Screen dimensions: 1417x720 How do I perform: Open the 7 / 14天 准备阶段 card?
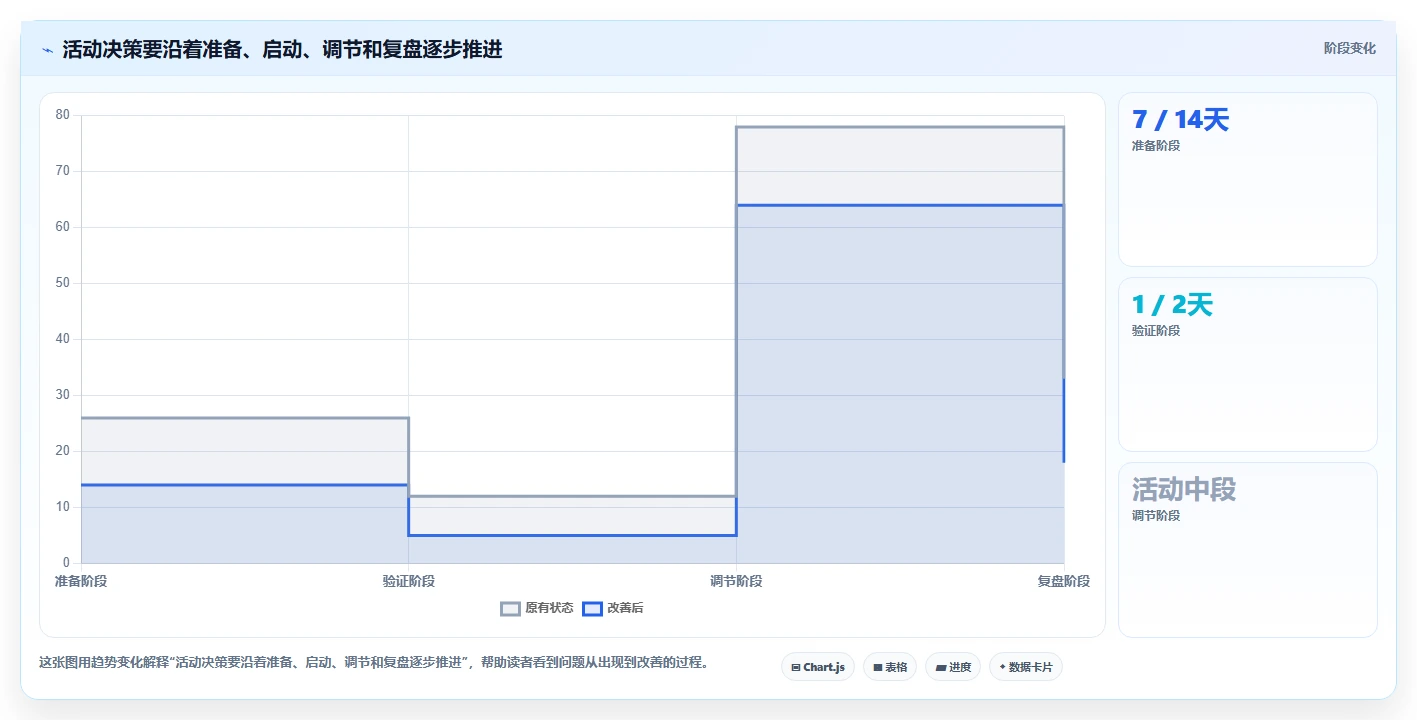[1247, 180]
